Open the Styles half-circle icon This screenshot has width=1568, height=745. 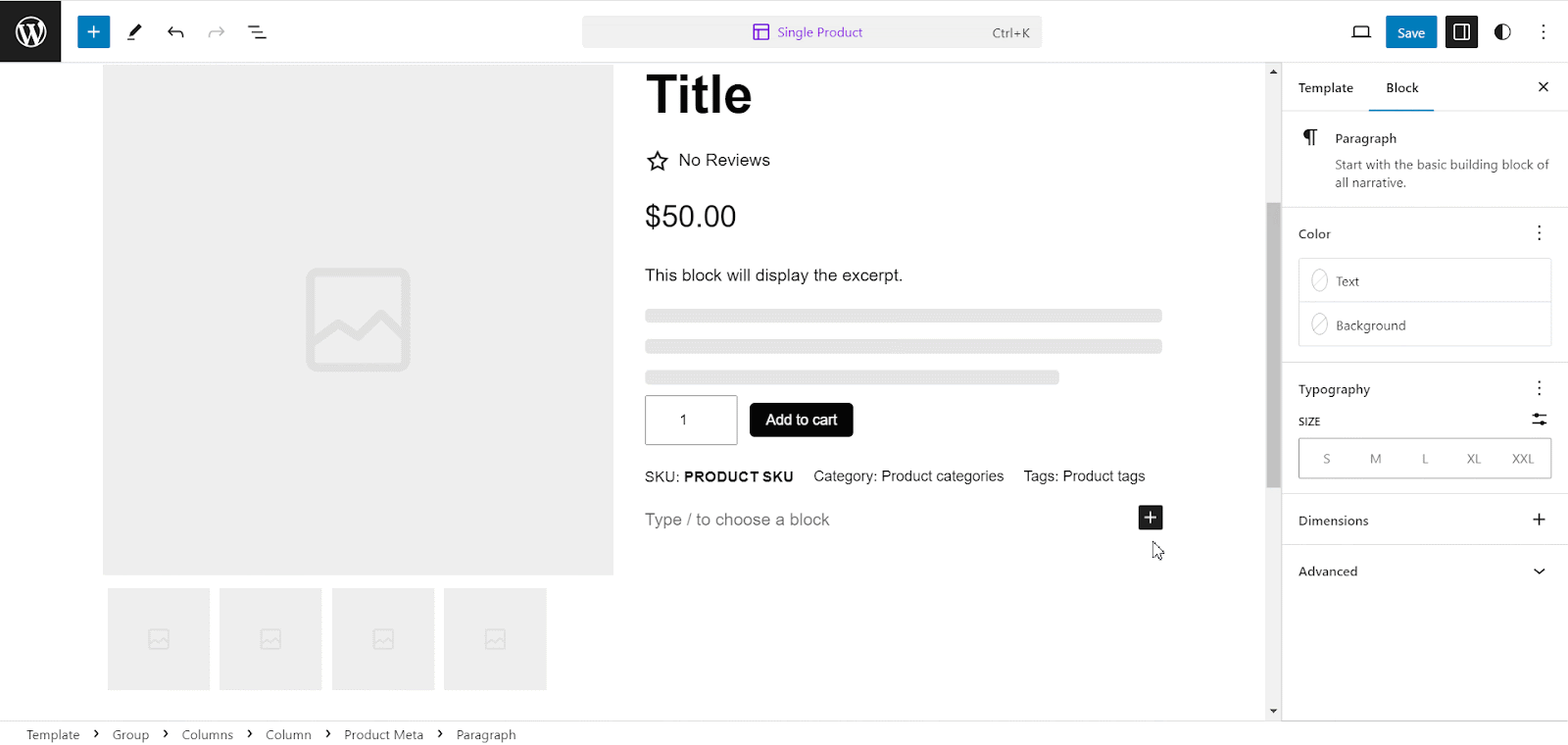(x=1502, y=31)
